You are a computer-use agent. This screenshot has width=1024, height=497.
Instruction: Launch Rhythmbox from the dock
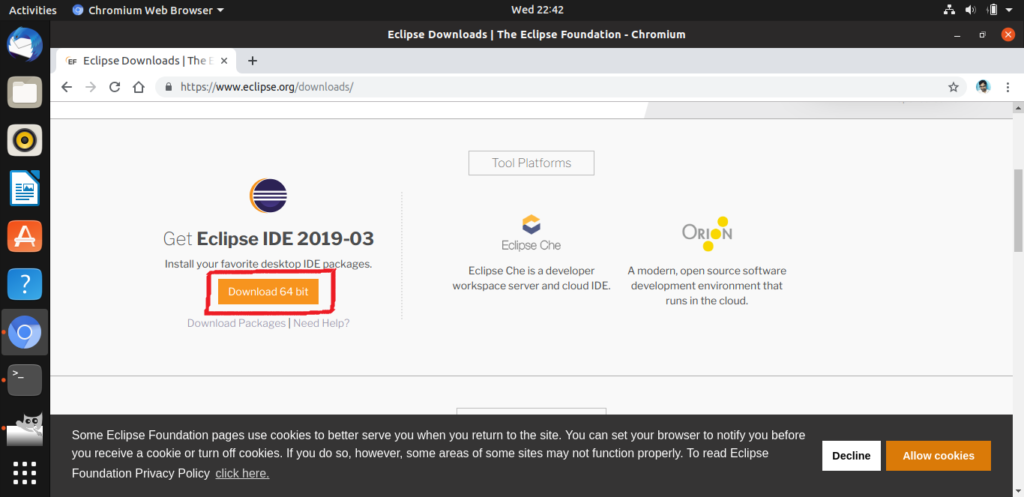click(x=25, y=140)
